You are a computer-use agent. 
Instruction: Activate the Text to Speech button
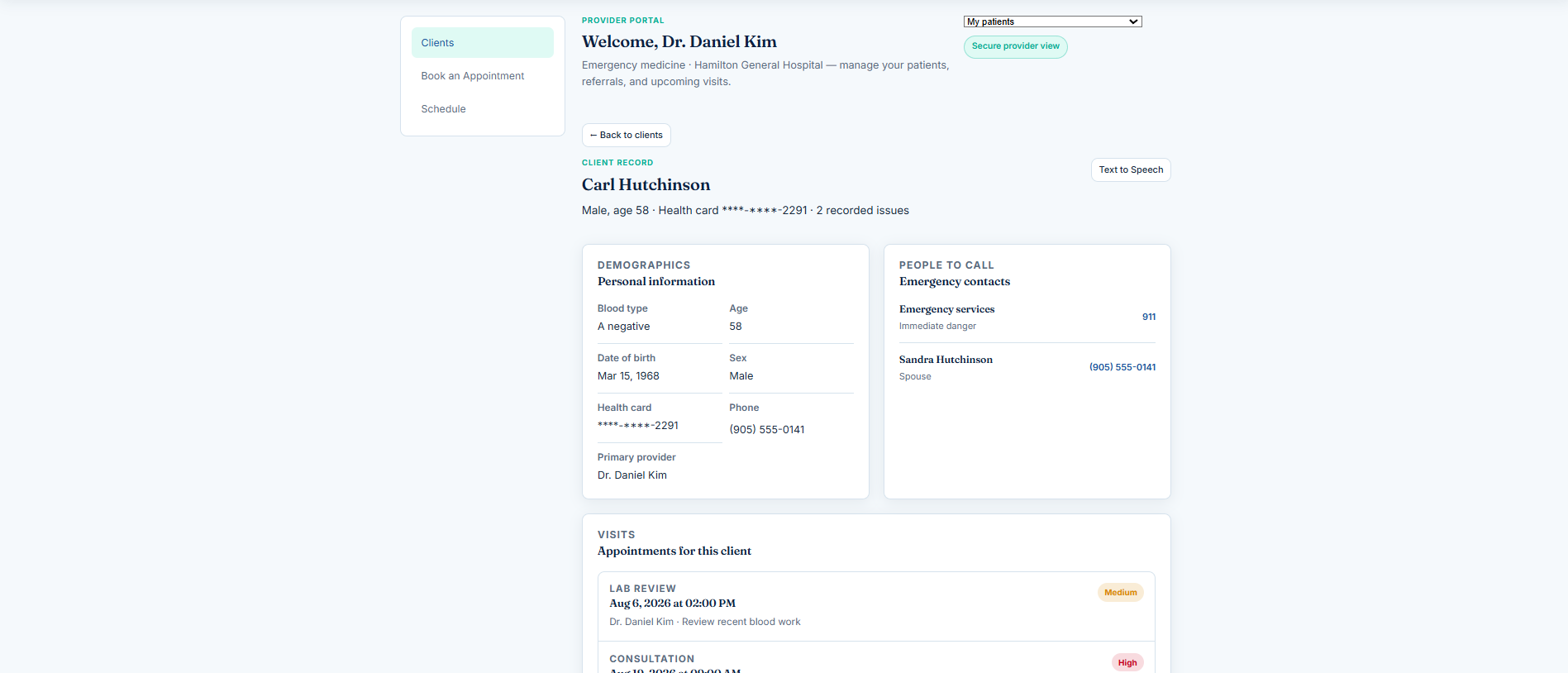(1131, 170)
